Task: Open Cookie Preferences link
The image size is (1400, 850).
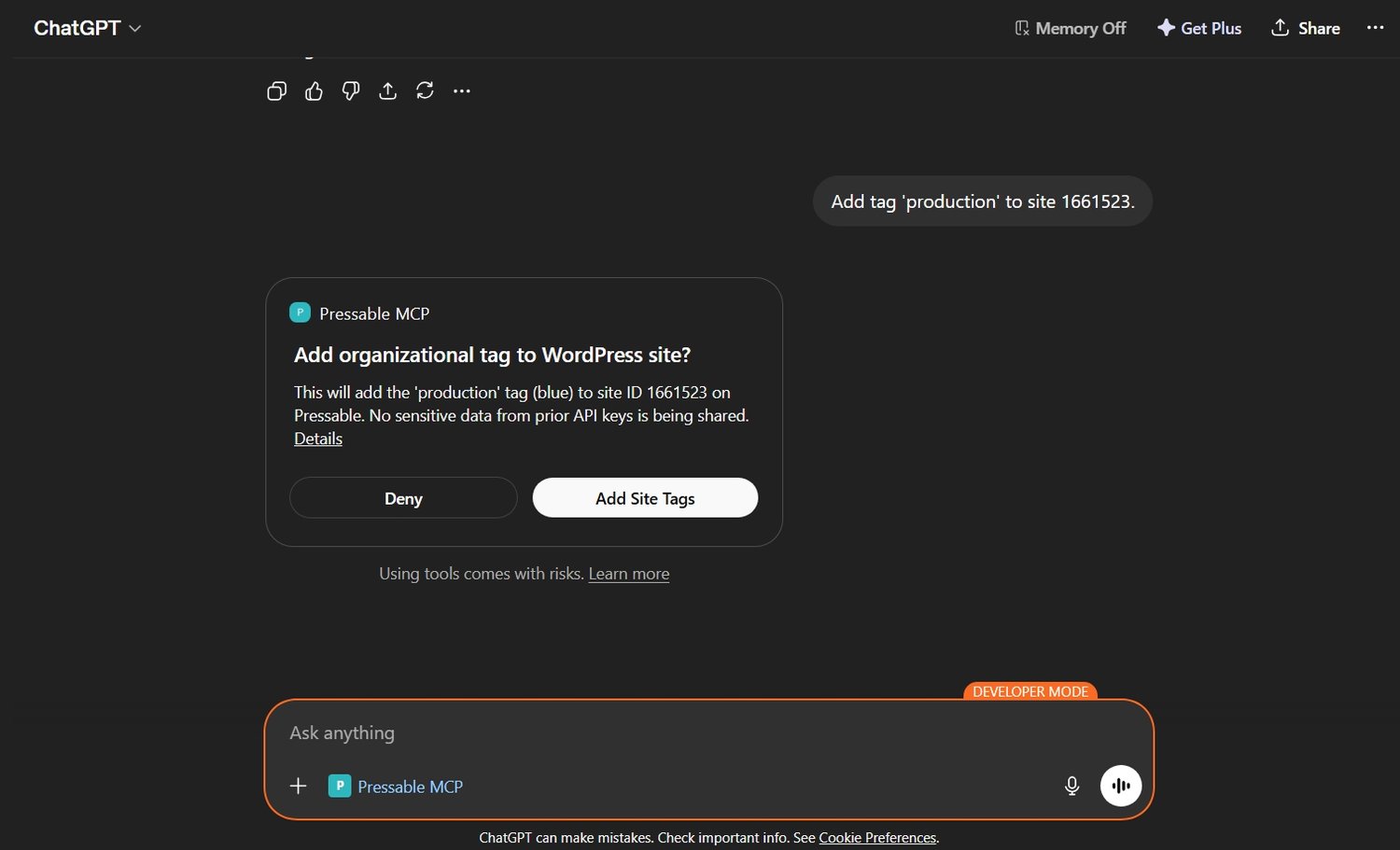Action: (x=877, y=838)
